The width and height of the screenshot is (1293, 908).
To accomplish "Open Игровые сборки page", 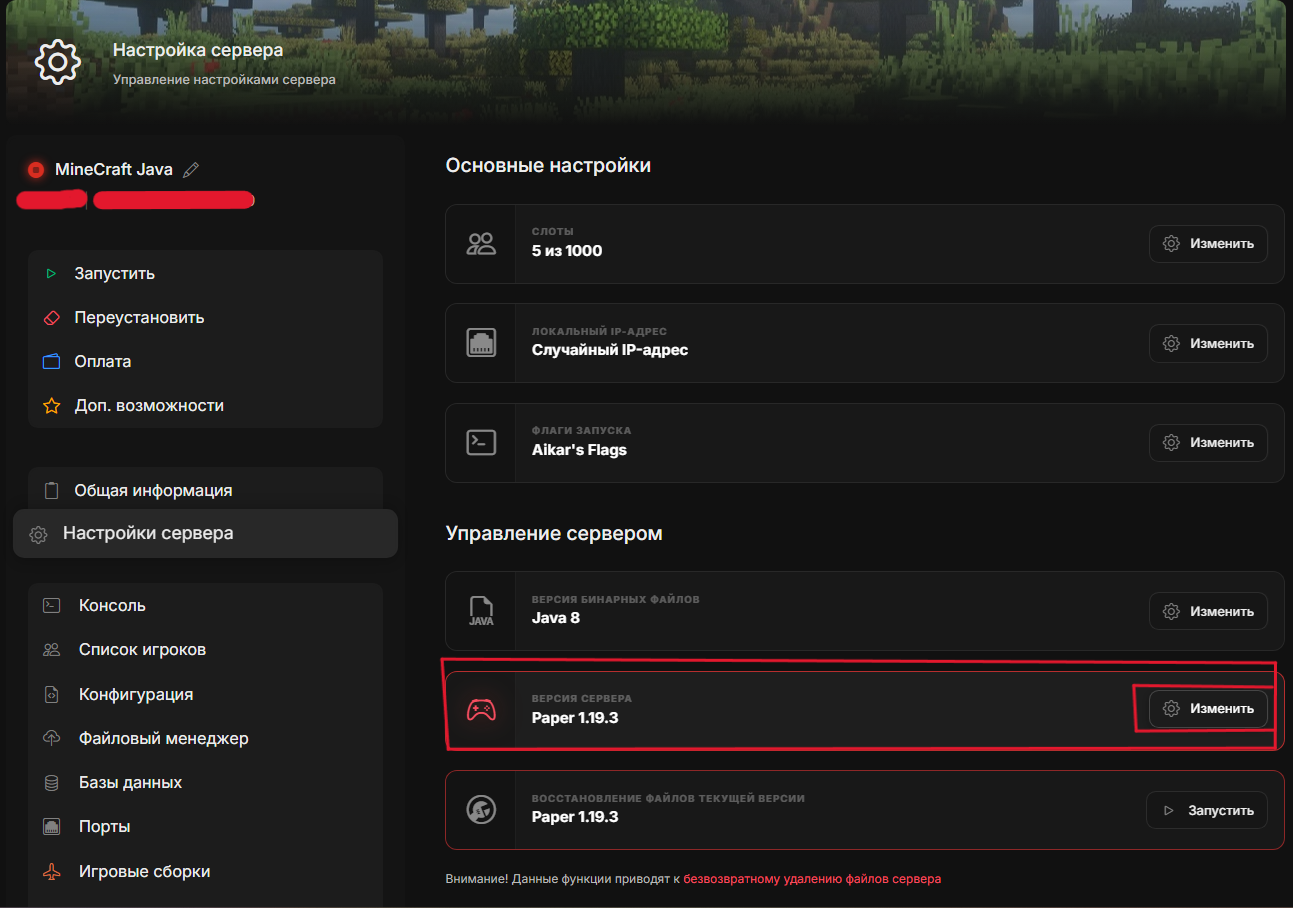I will (205, 871).
